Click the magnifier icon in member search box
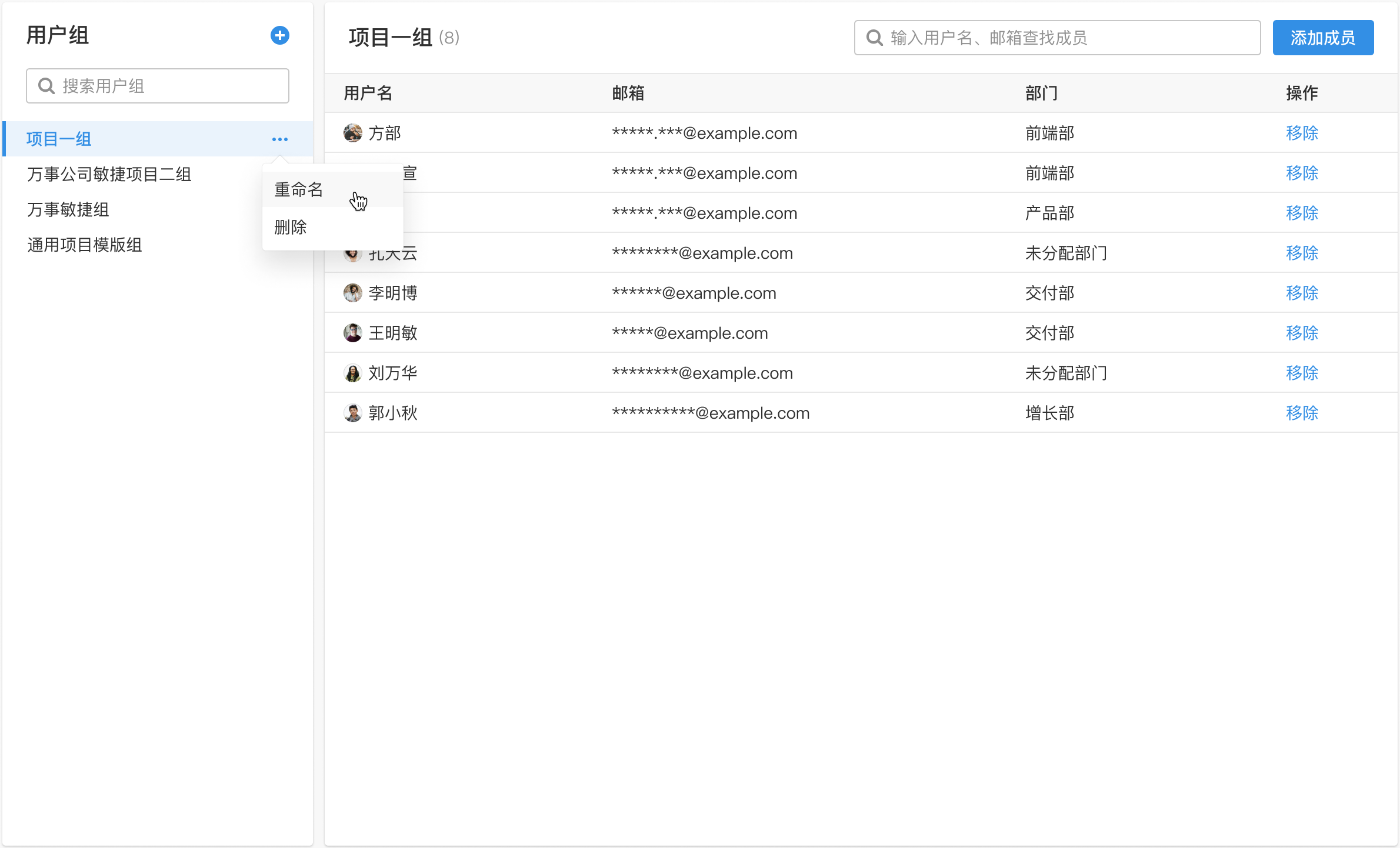 click(x=875, y=38)
